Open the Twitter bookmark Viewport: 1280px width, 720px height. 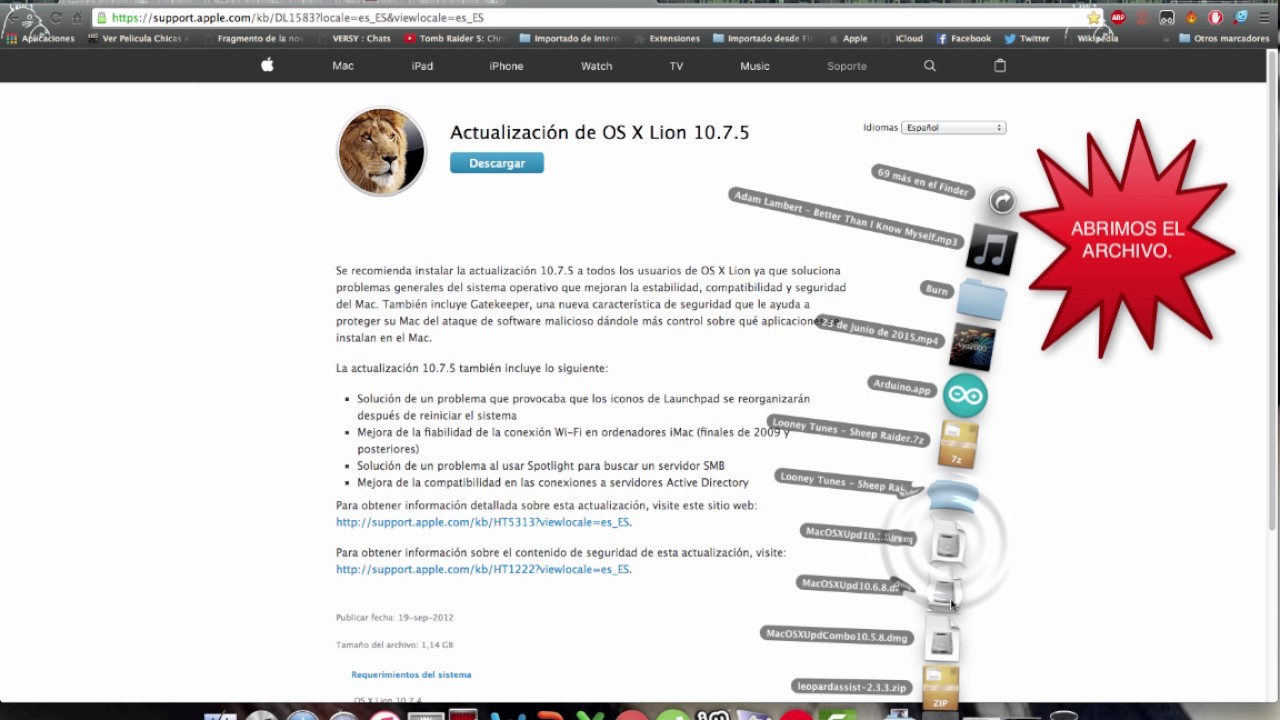point(1027,38)
